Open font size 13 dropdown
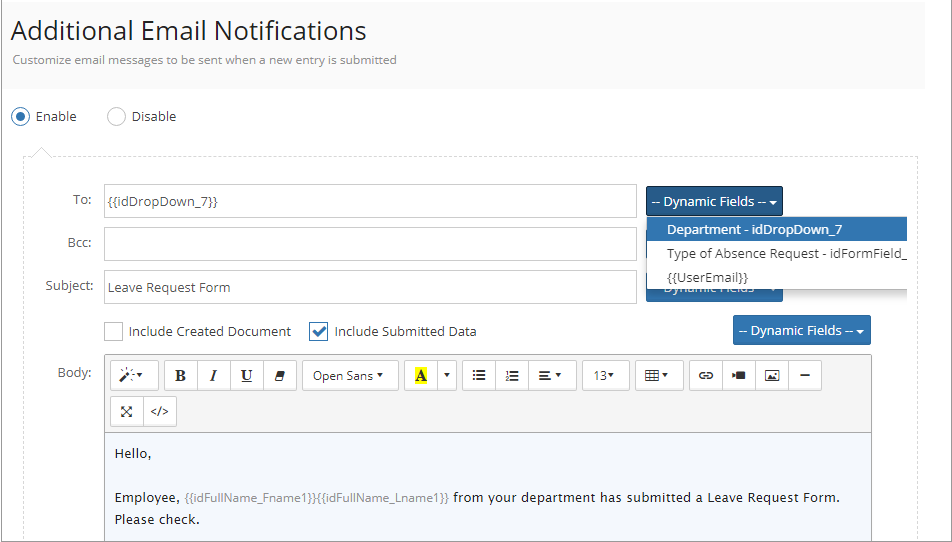 (604, 375)
